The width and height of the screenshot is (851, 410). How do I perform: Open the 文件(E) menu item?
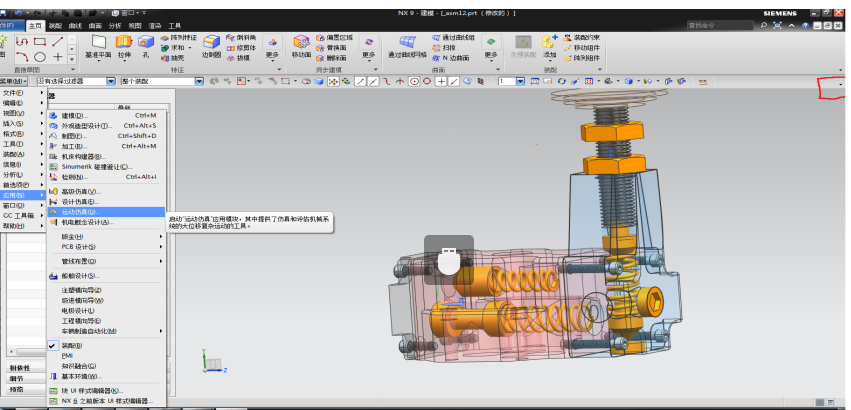click(x=23, y=93)
